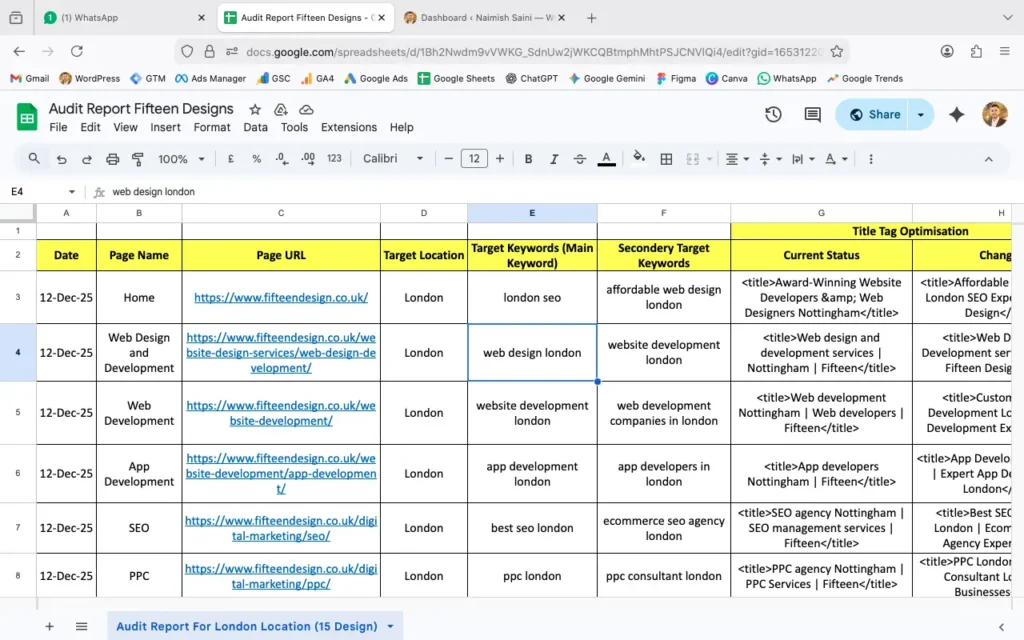The image size is (1024, 640).
Task: Decrease decimal places
Action: click(x=281, y=159)
